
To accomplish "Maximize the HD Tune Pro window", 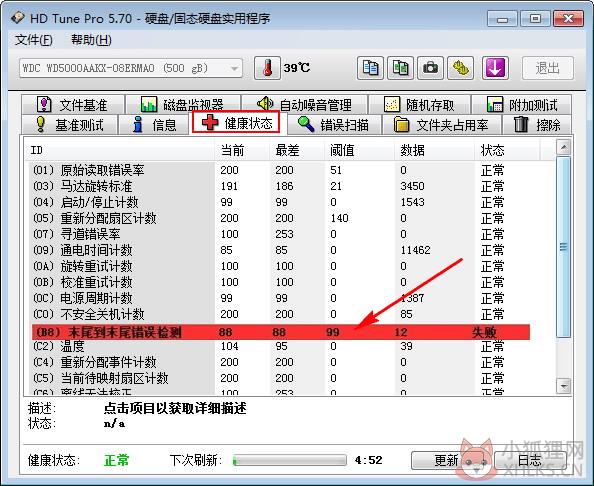I will coord(535,19).
